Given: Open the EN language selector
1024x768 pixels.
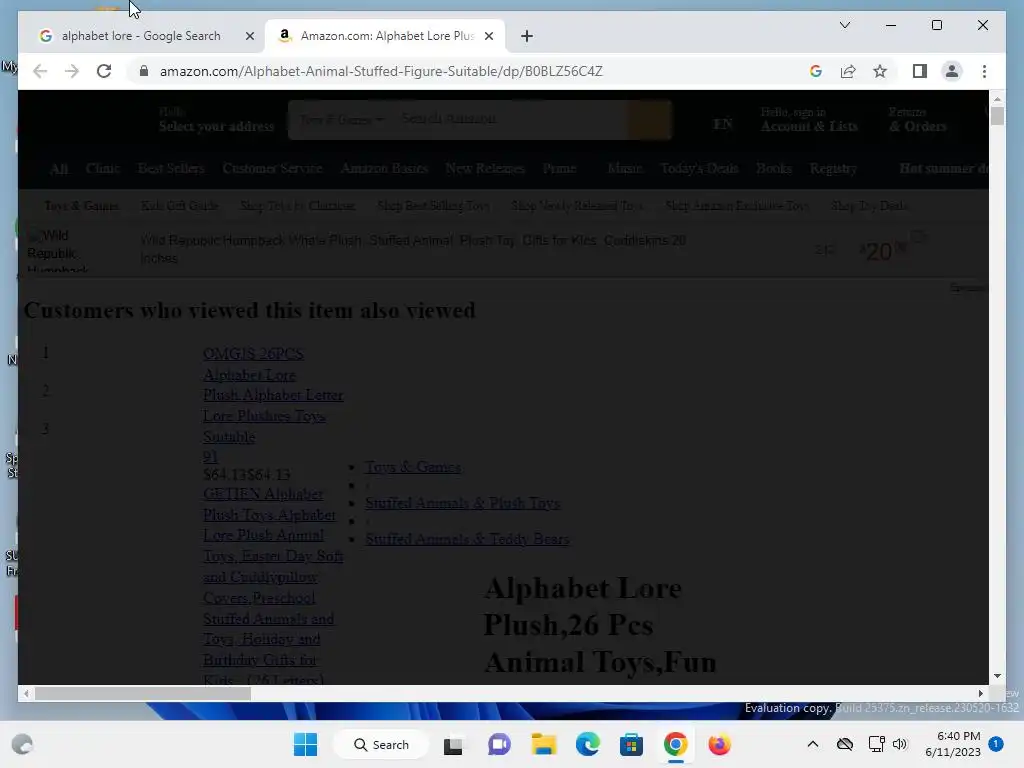Looking at the screenshot, I should tap(723, 124).
